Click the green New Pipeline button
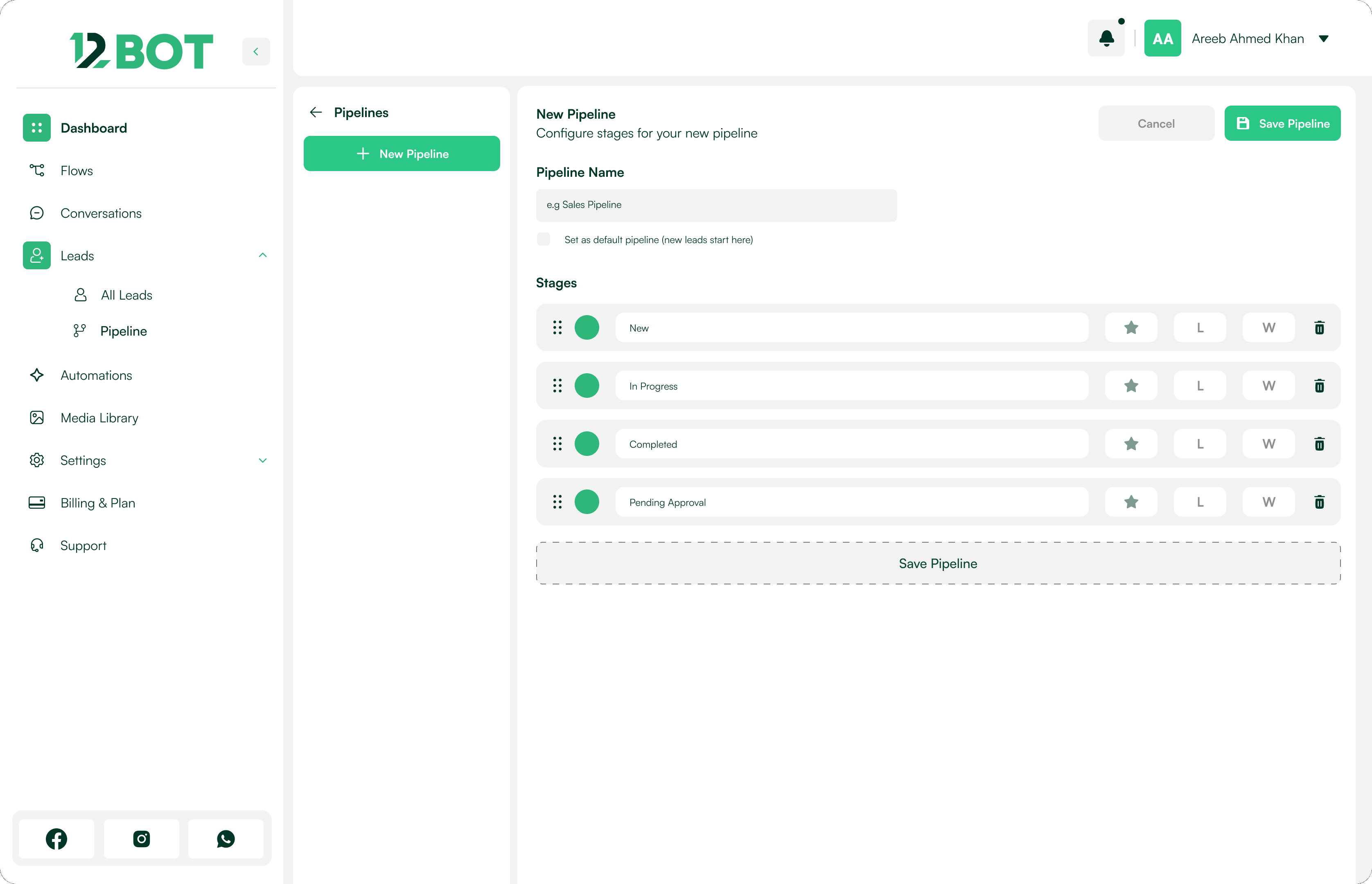 tap(402, 154)
